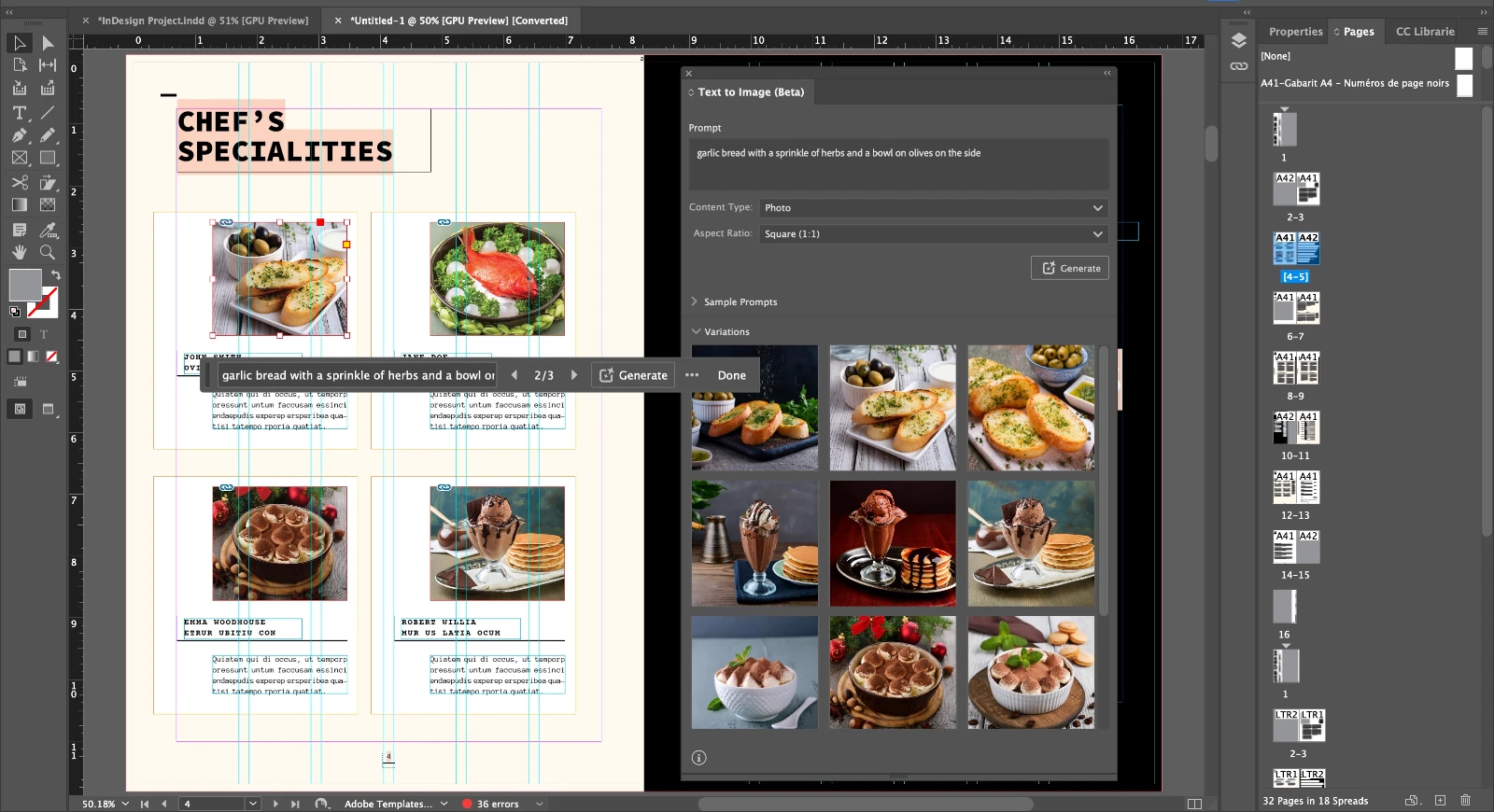The image size is (1494, 812).
Task: Select the Zoom magnifier tool
Action: pyautogui.click(x=48, y=252)
